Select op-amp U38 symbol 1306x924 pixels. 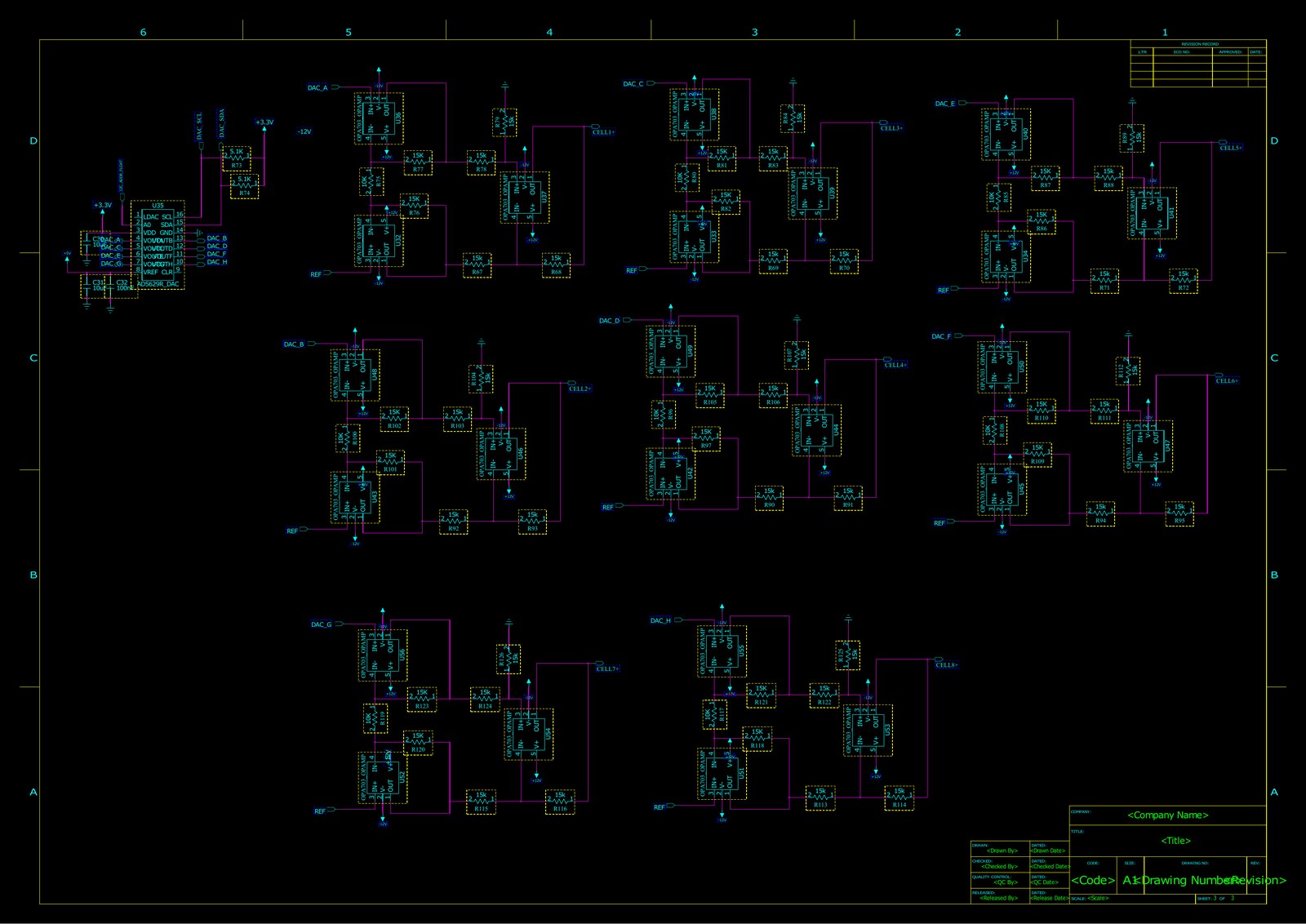coord(695,115)
